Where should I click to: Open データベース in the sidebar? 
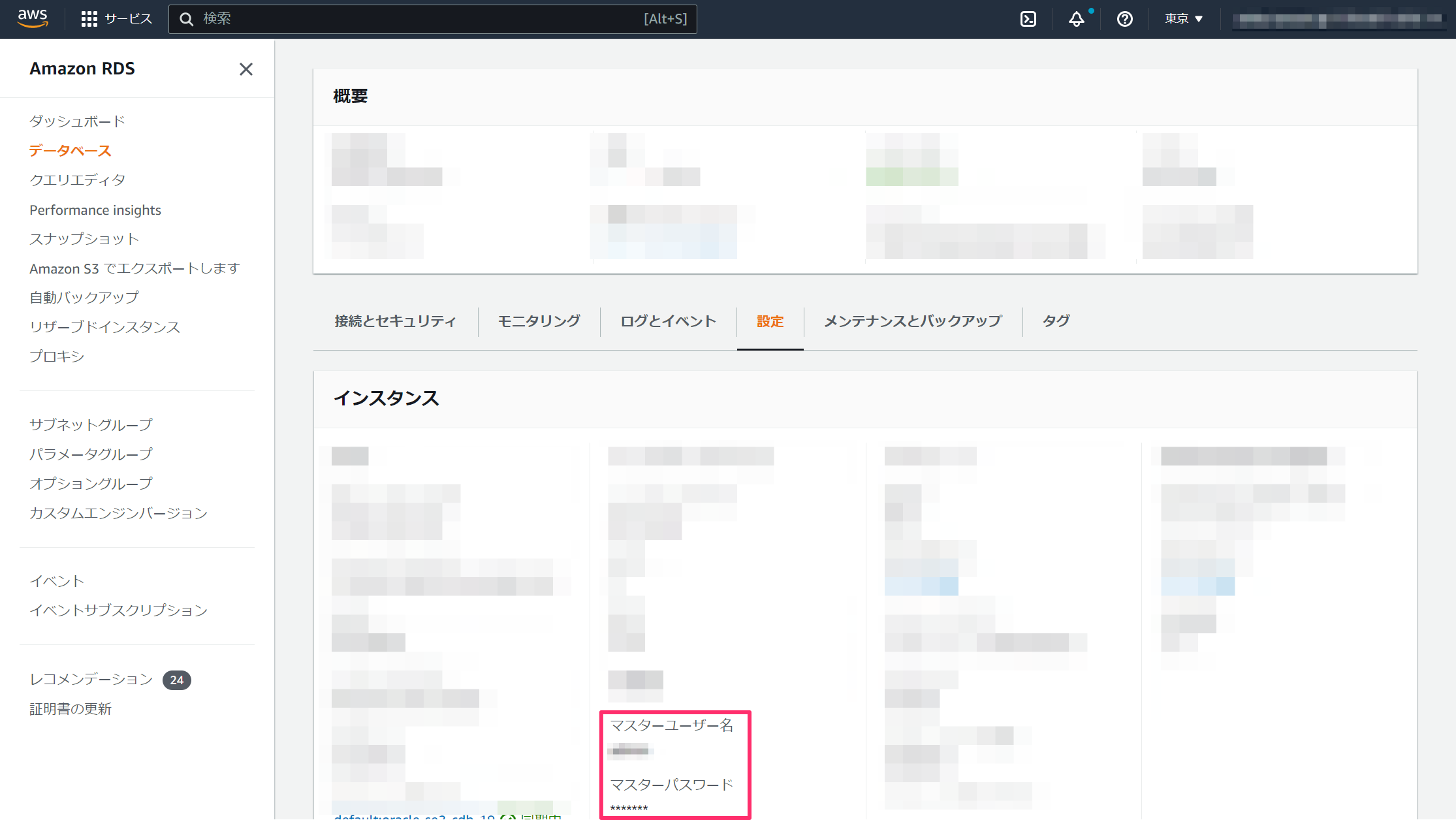(x=71, y=151)
